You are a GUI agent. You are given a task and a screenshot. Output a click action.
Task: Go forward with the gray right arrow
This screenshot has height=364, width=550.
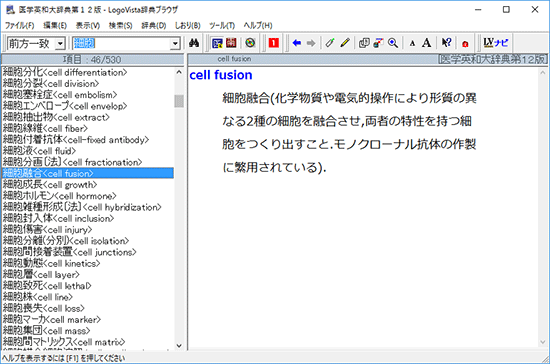311,43
